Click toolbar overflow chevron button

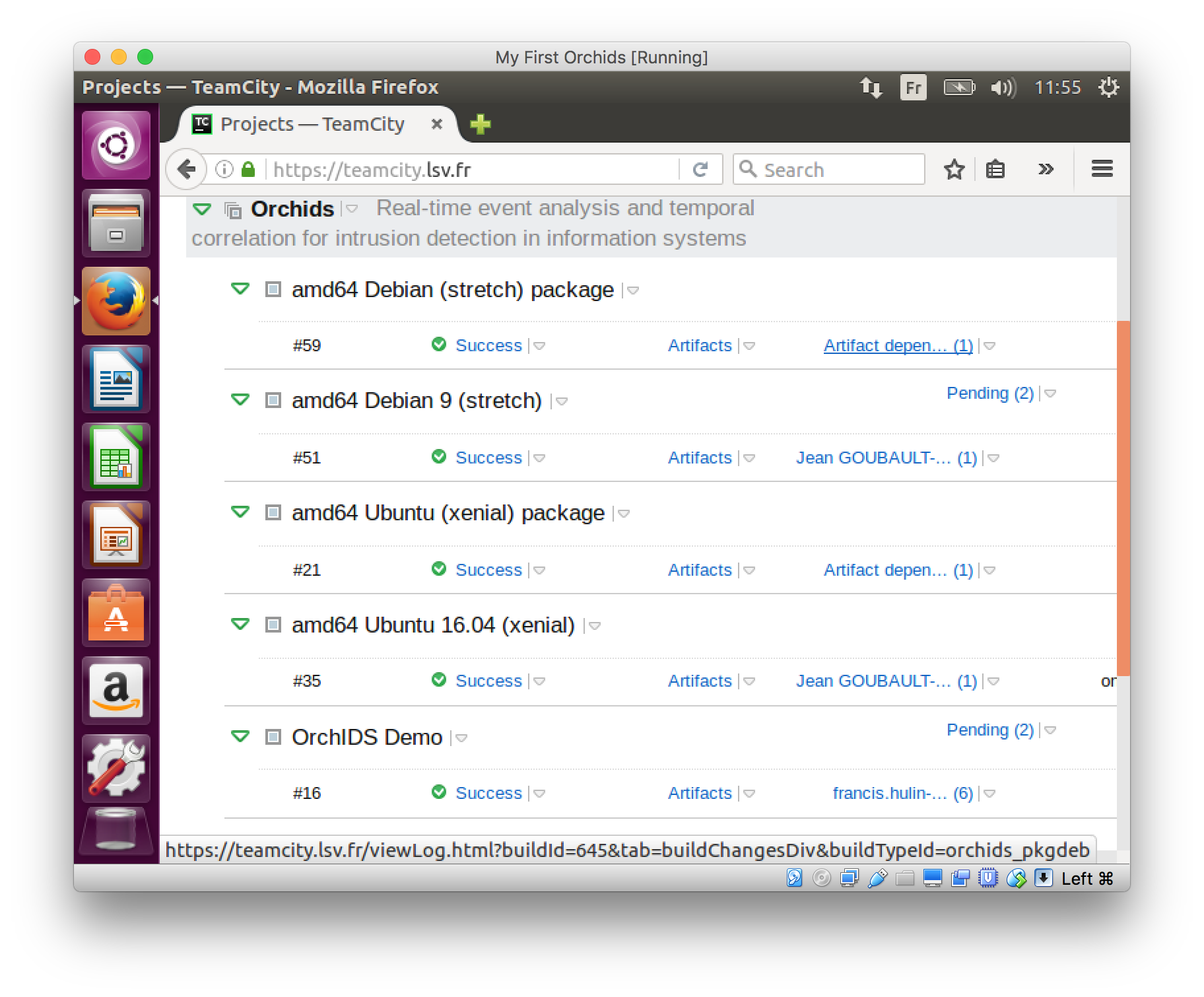[1045, 169]
